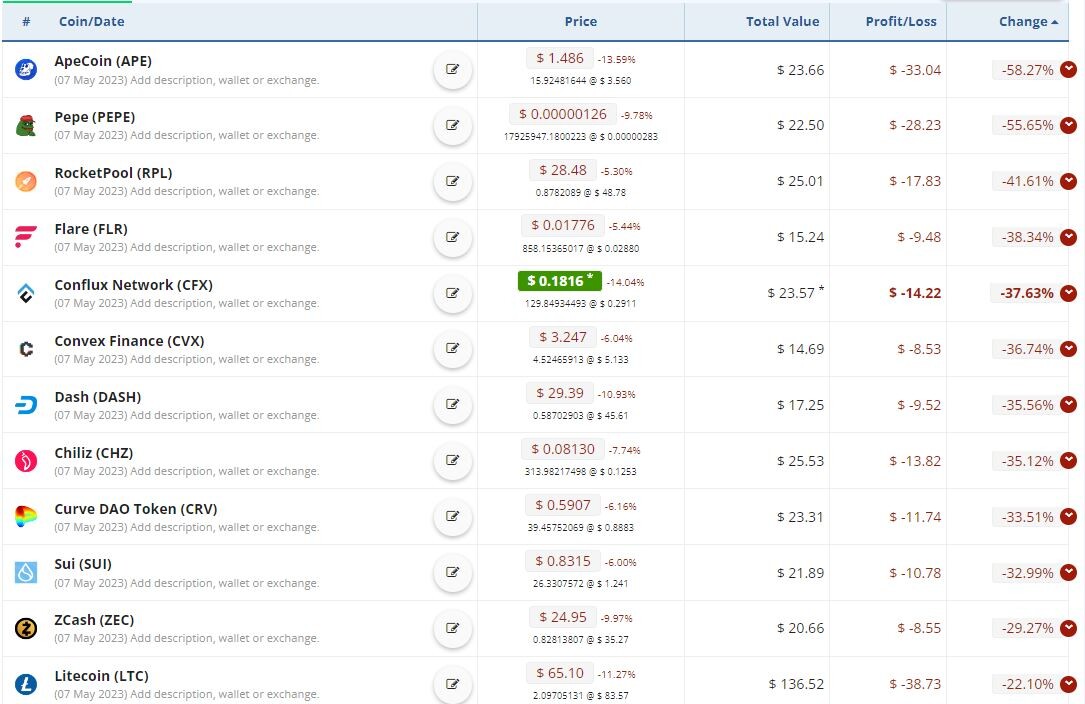
Task: Sort the table by the # column
Action: 26,21
